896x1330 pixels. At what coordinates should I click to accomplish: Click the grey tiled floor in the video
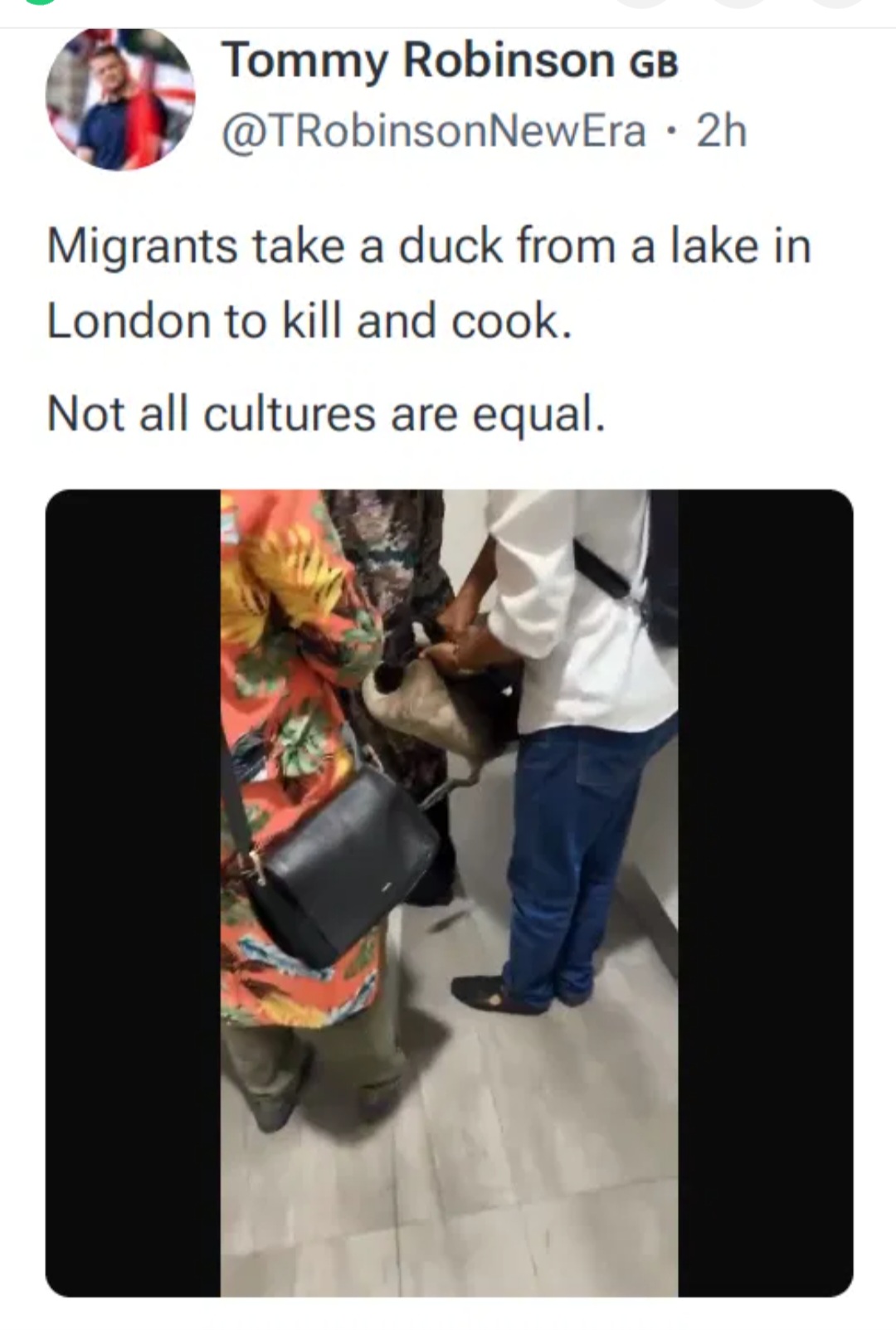pyautogui.click(x=498, y=1162)
